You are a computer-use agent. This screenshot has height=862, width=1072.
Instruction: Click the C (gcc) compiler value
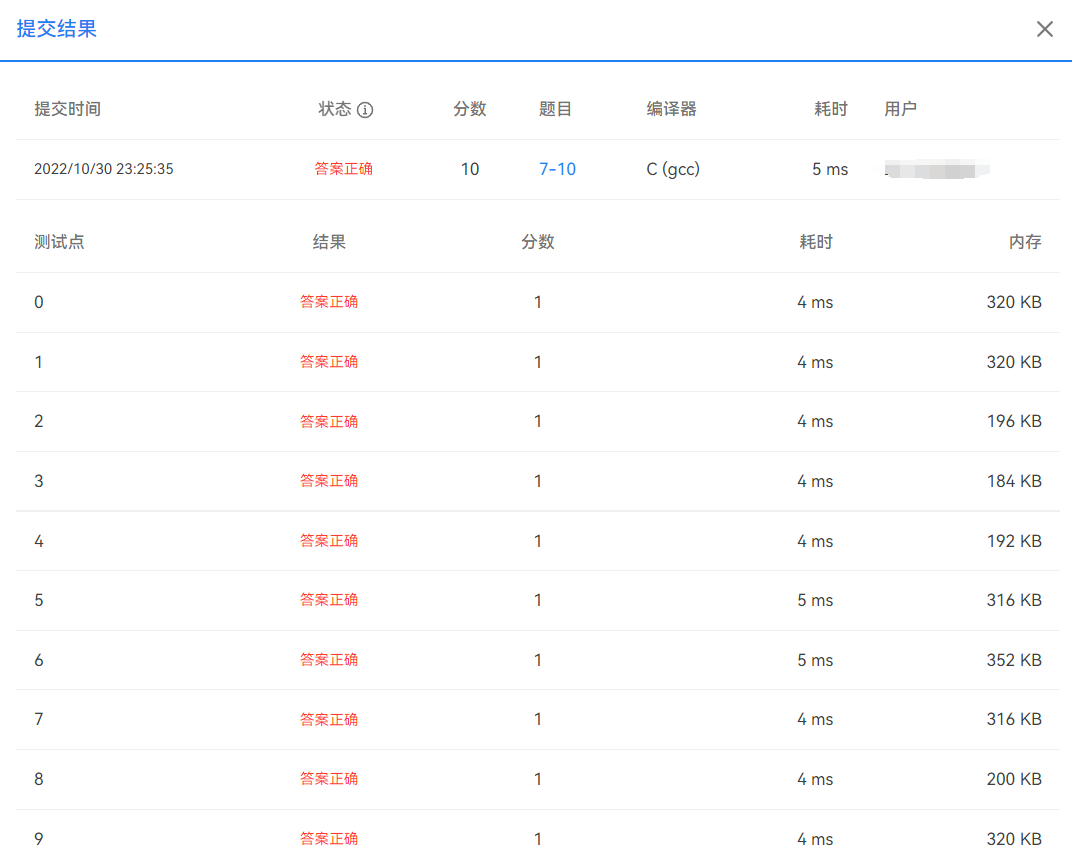[673, 169]
